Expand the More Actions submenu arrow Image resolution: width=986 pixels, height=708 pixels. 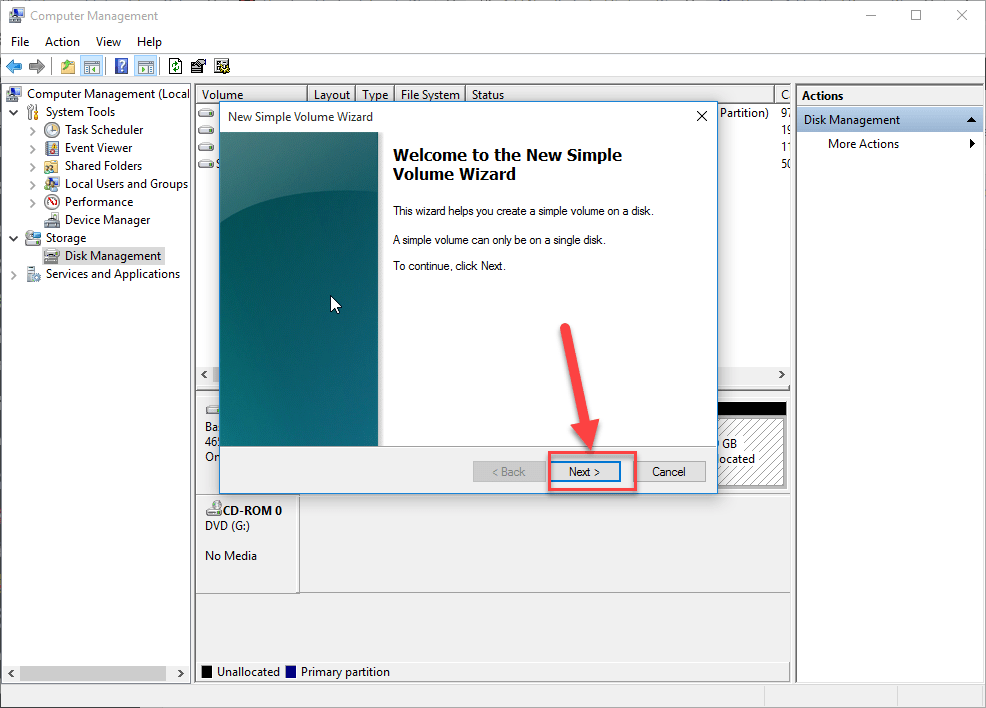[972, 144]
